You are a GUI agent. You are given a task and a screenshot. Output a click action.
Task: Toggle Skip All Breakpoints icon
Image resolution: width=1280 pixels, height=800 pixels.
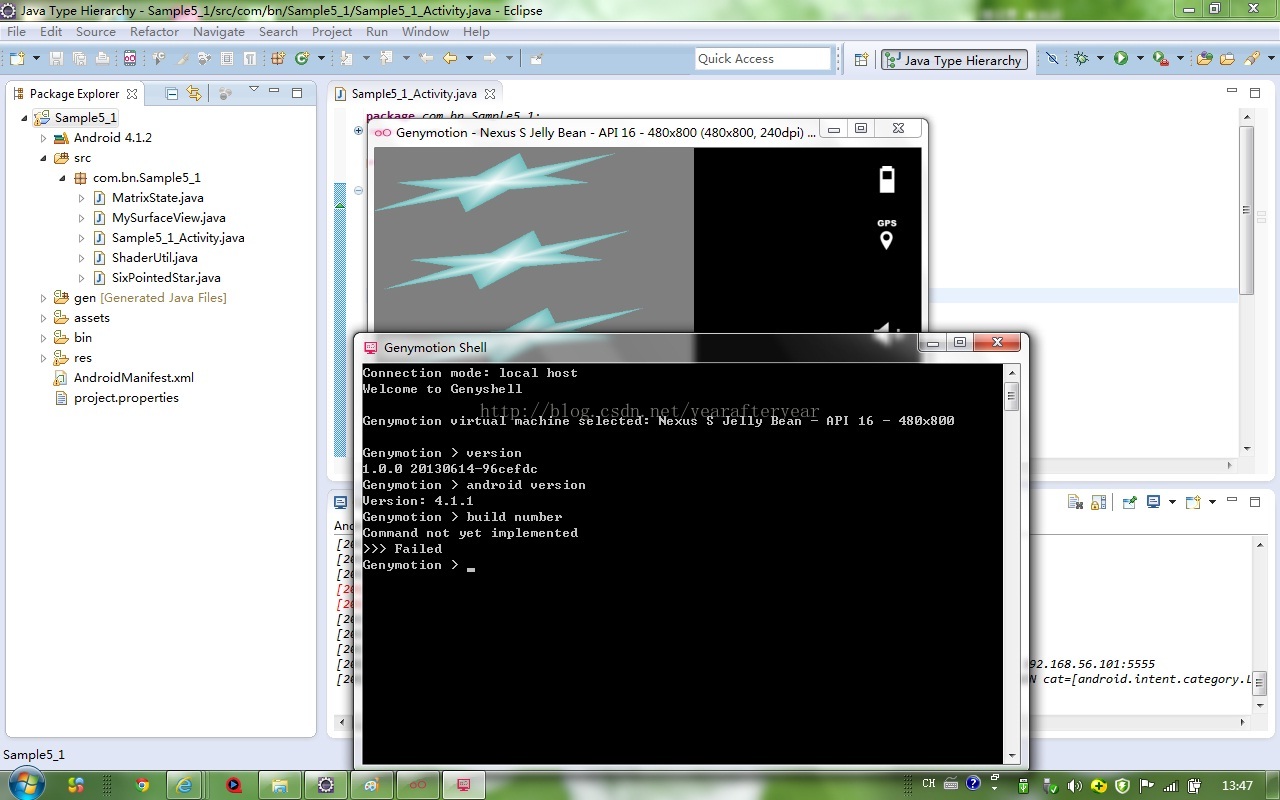click(x=1052, y=59)
